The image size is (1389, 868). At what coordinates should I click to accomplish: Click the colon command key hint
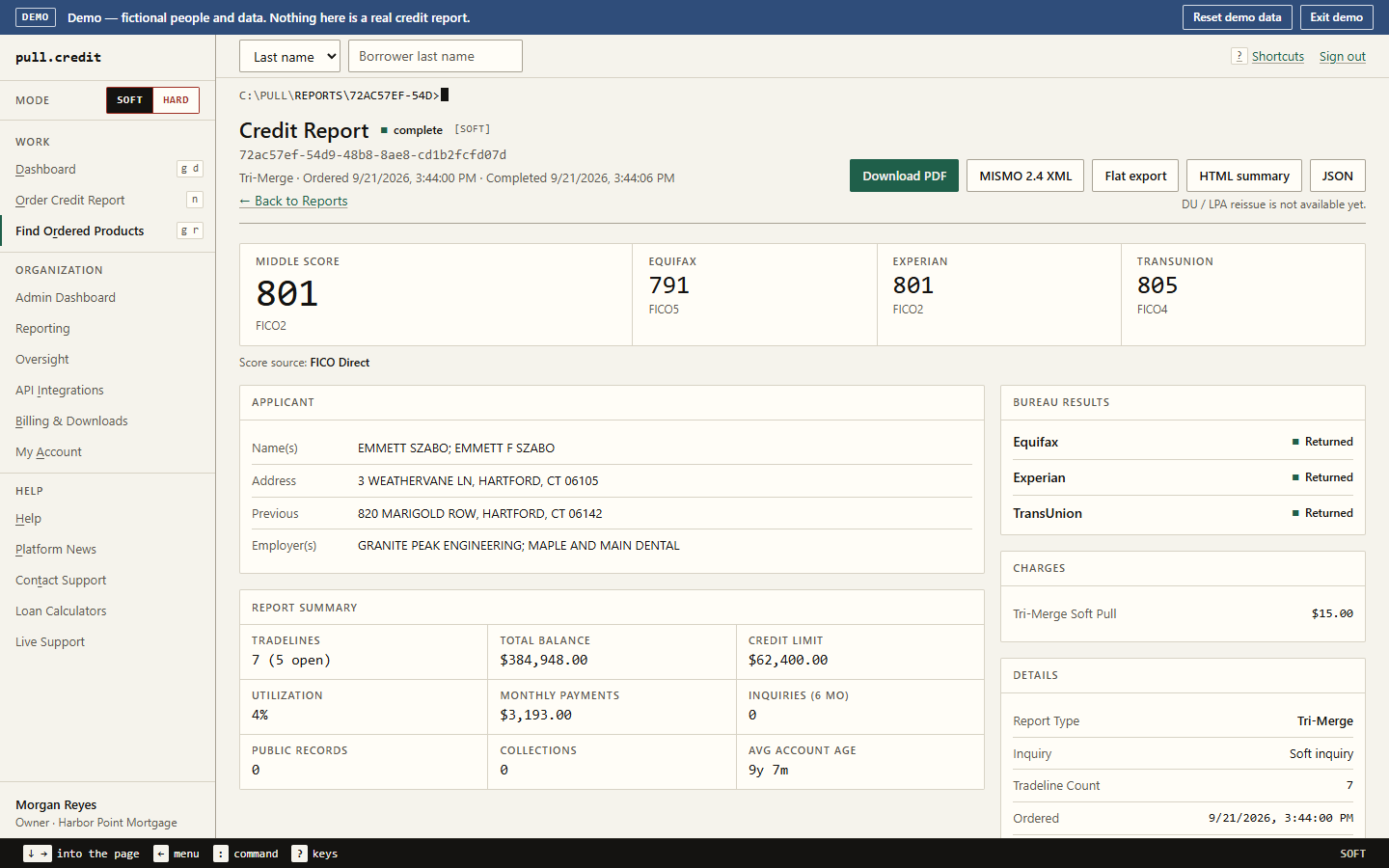[221, 854]
